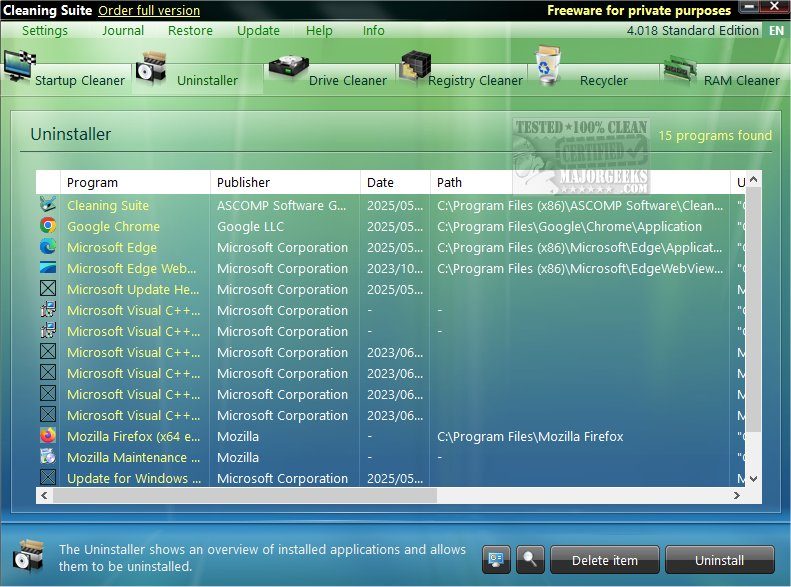
Task: Click the Delete item button
Action: coord(604,560)
